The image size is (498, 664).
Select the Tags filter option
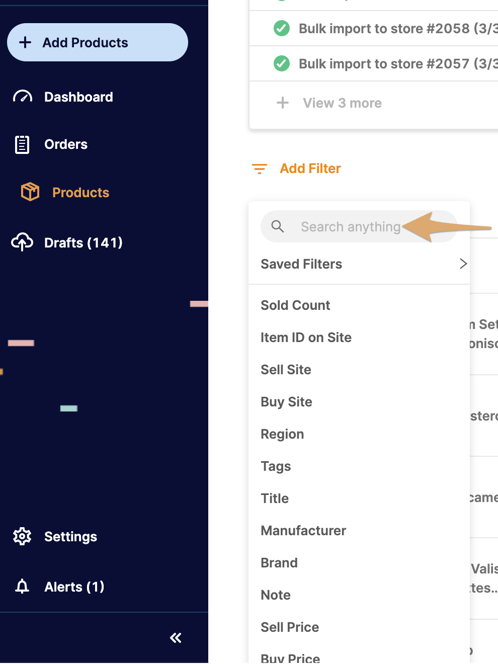click(x=276, y=466)
